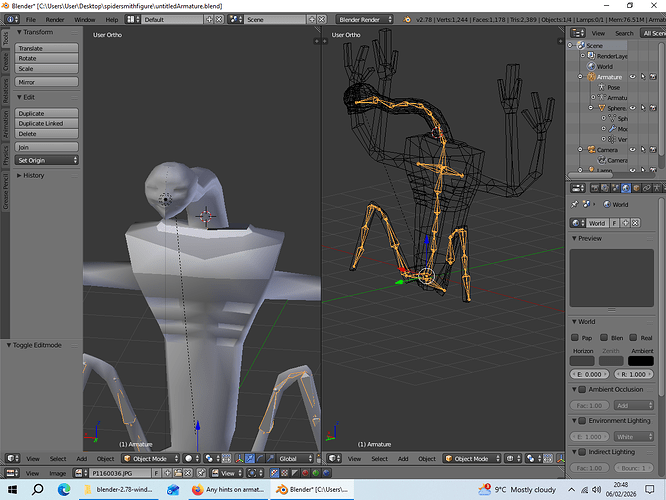666x500 pixels.
Task: Open the World properties tab icon
Action: point(626,188)
